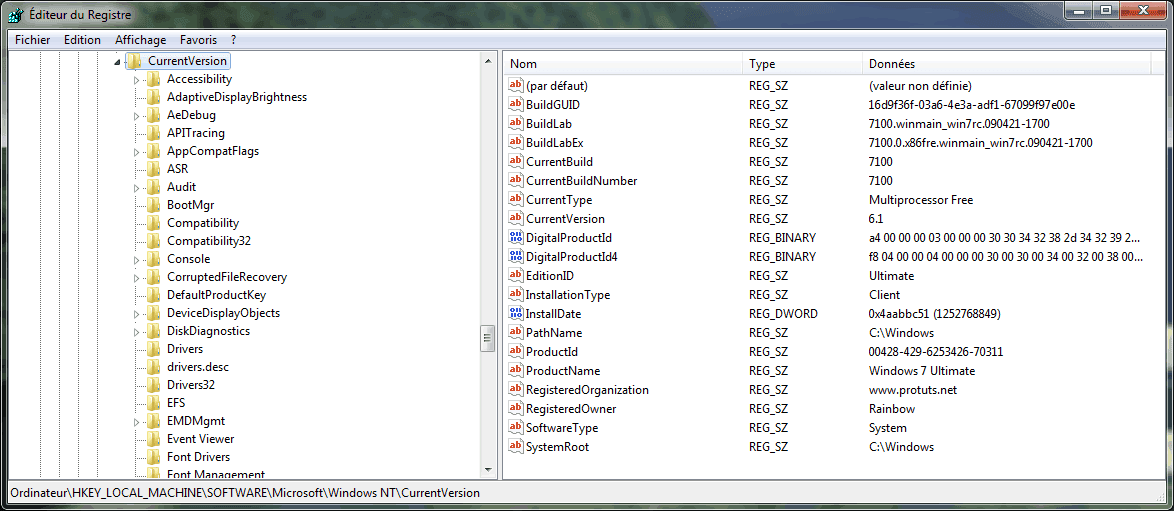This screenshot has width=1174, height=511.
Task: Expand the DeviceDisplayObjects key
Action: pos(136,313)
